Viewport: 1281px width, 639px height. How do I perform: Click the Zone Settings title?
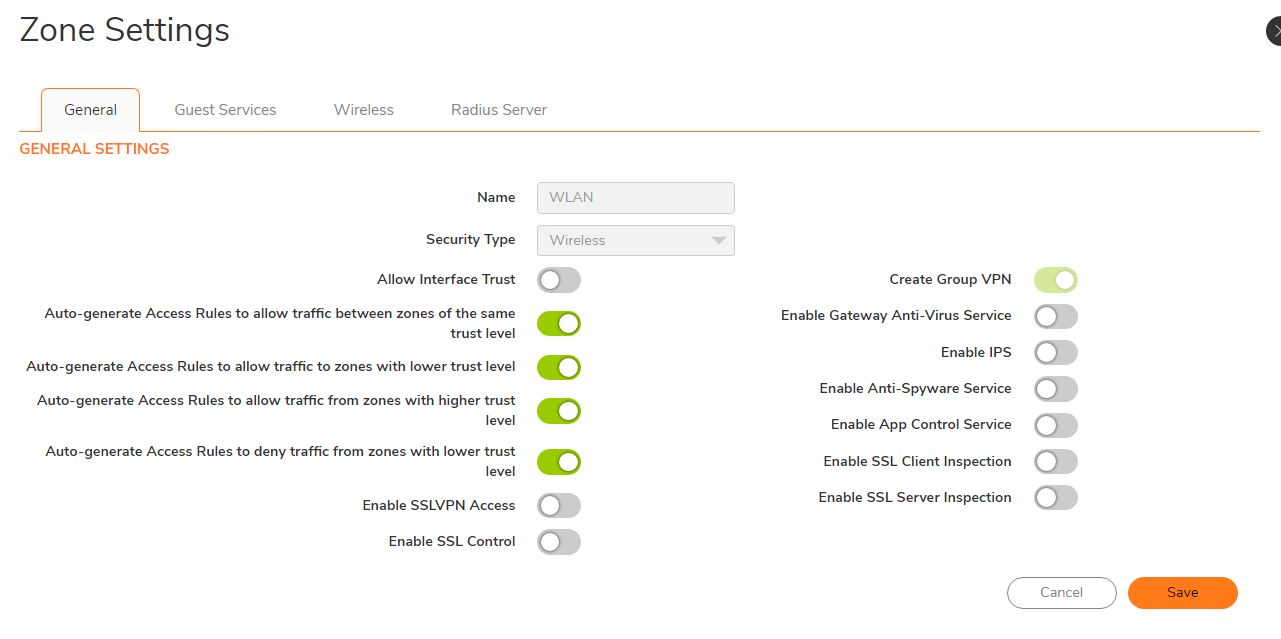tap(125, 30)
